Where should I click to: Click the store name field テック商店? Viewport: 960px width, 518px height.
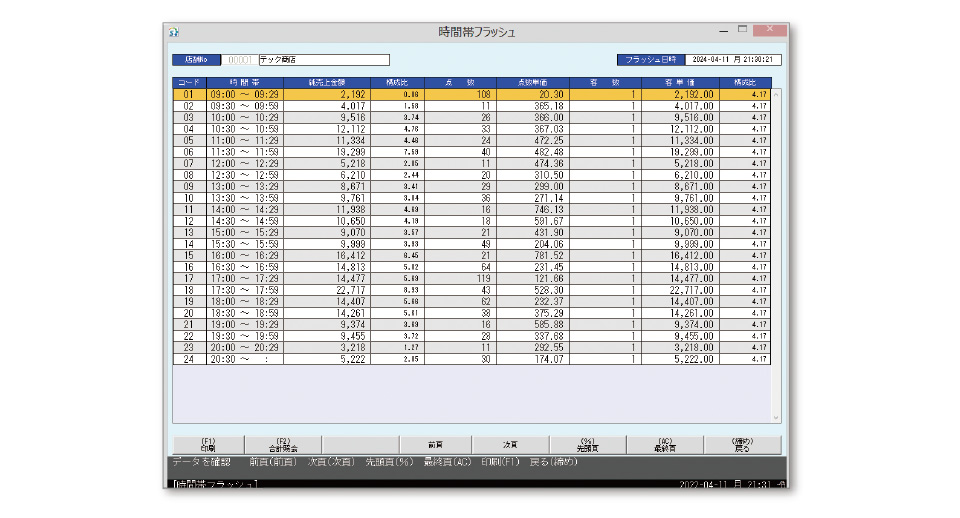323,60
